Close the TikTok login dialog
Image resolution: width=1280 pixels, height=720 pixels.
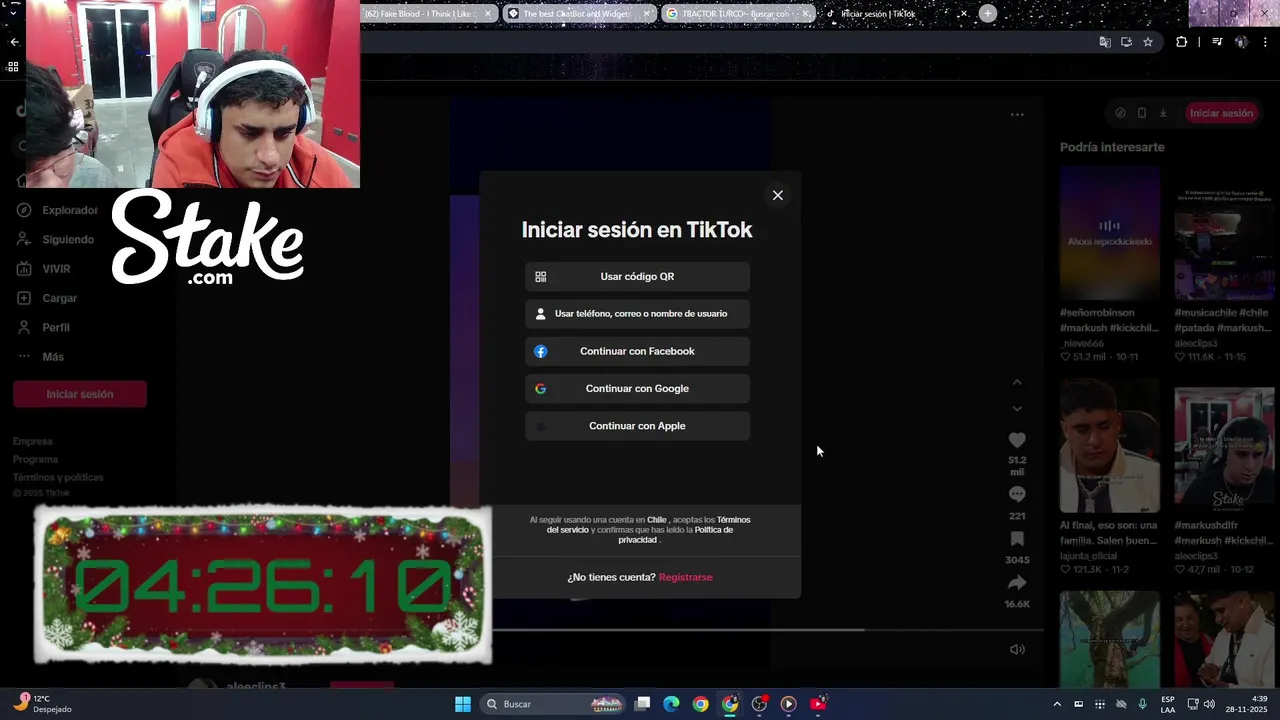778,195
